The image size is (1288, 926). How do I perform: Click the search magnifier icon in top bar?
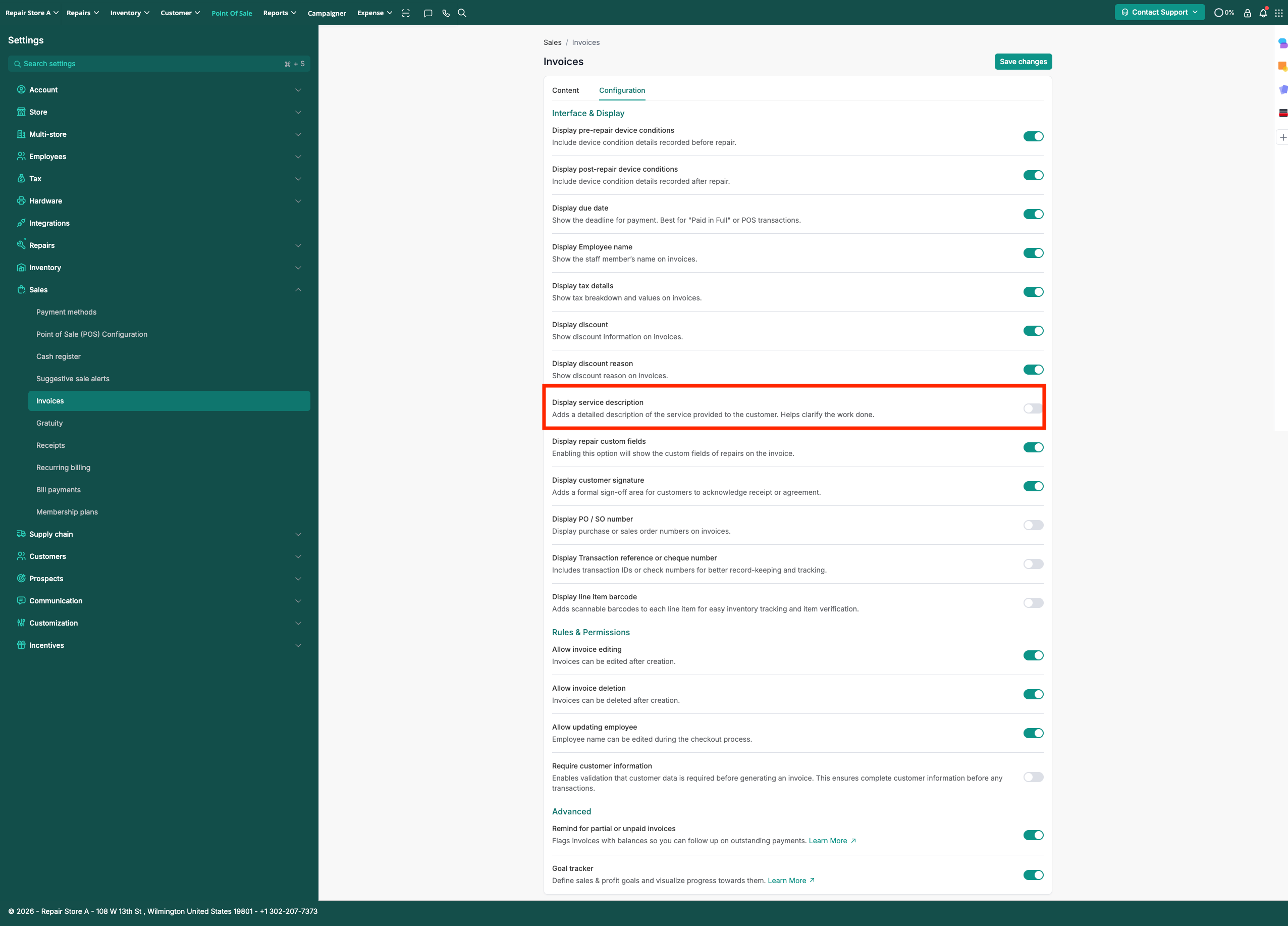pyautogui.click(x=462, y=13)
